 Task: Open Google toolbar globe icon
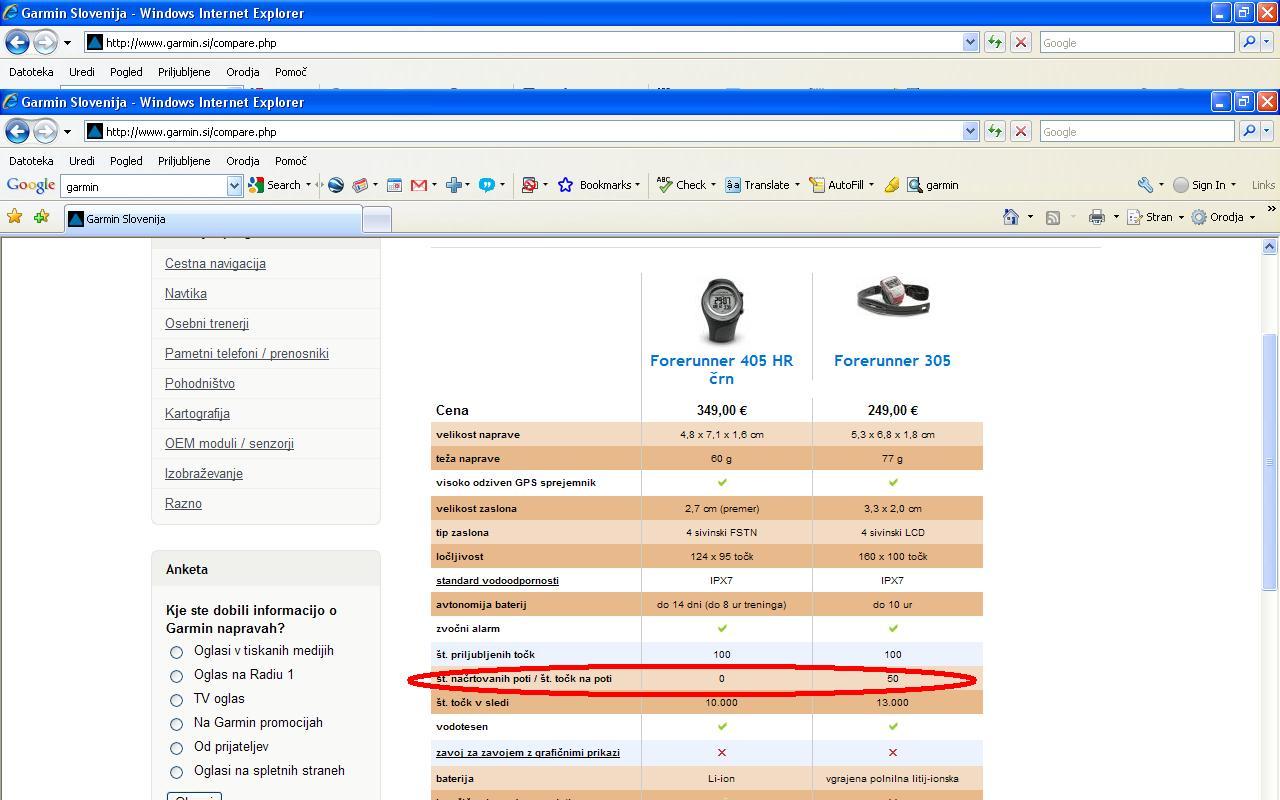pyautogui.click(x=336, y=185)
